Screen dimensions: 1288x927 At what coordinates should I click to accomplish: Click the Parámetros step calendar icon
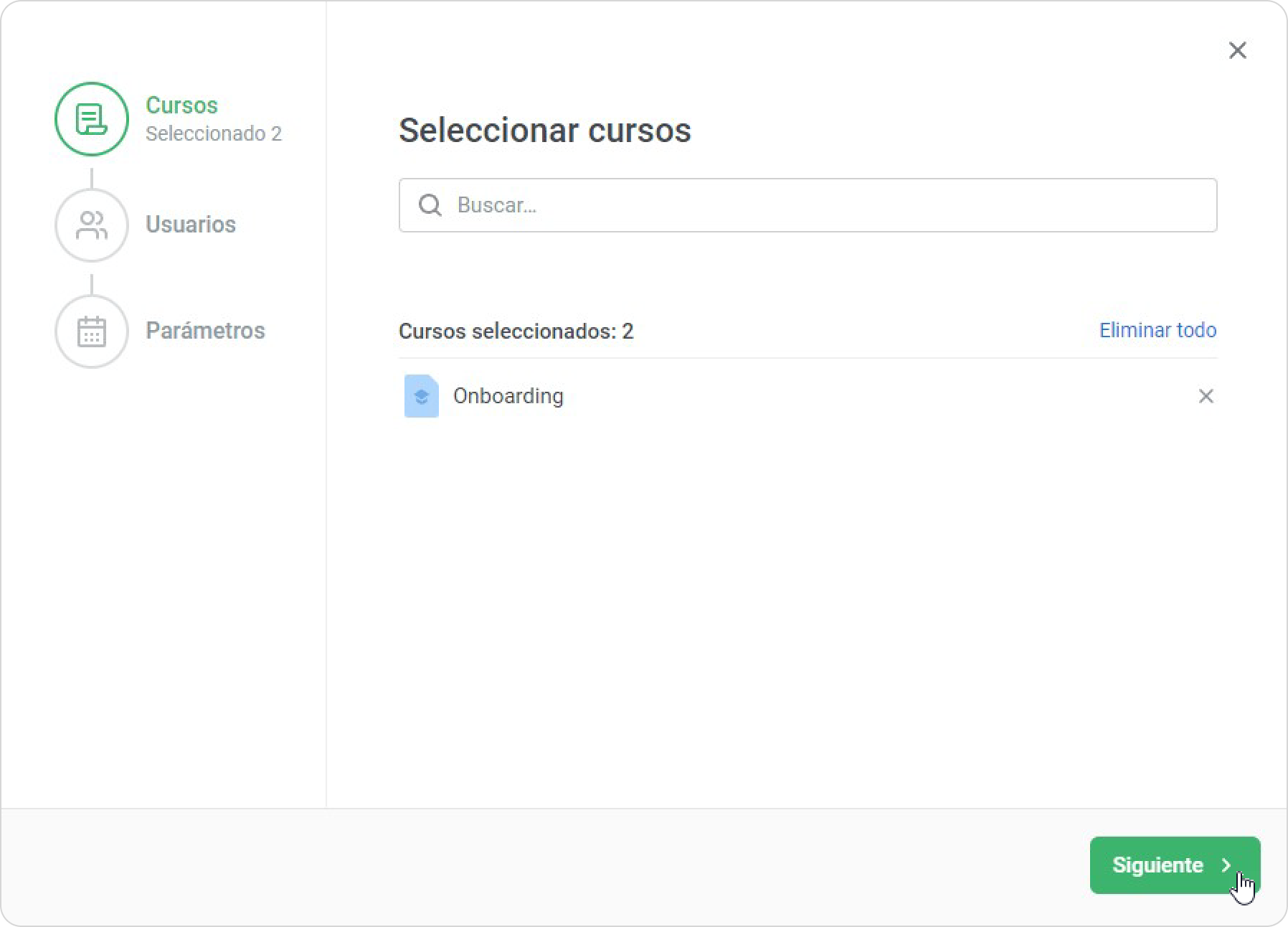[91, 331]
